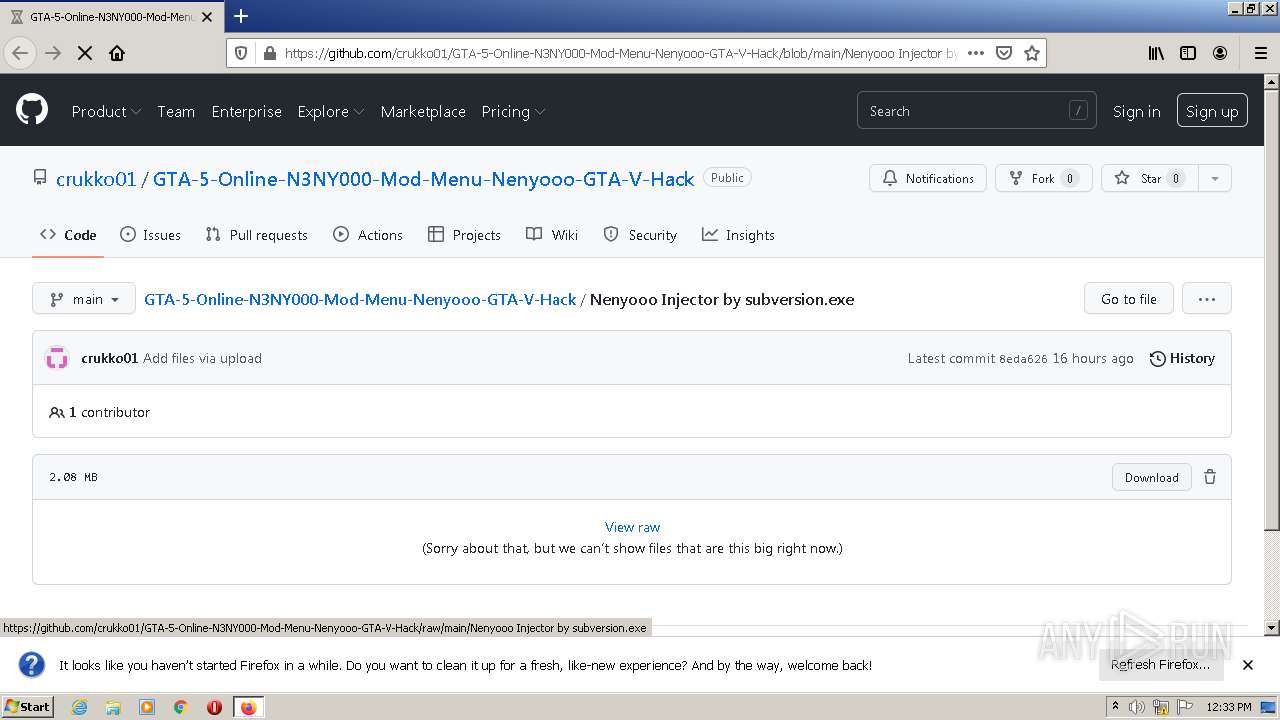Image resolution: width=1280 pixels, height=720 pixels.
Task: Open the file more-options menu
Action: coord(1207,299)
